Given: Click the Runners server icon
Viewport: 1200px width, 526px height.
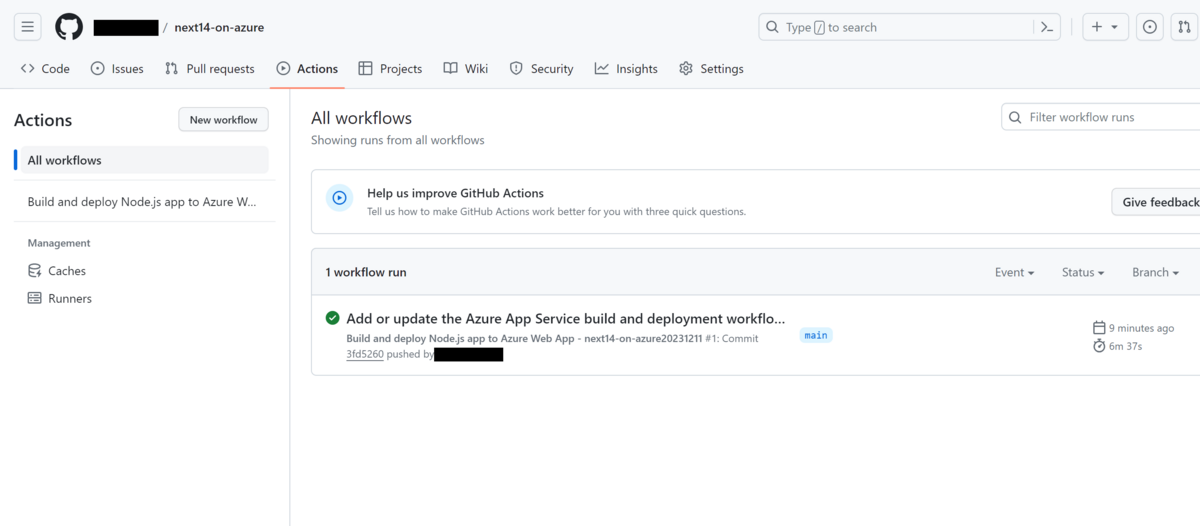Looking at the screenshot, I should click(34, 298).
